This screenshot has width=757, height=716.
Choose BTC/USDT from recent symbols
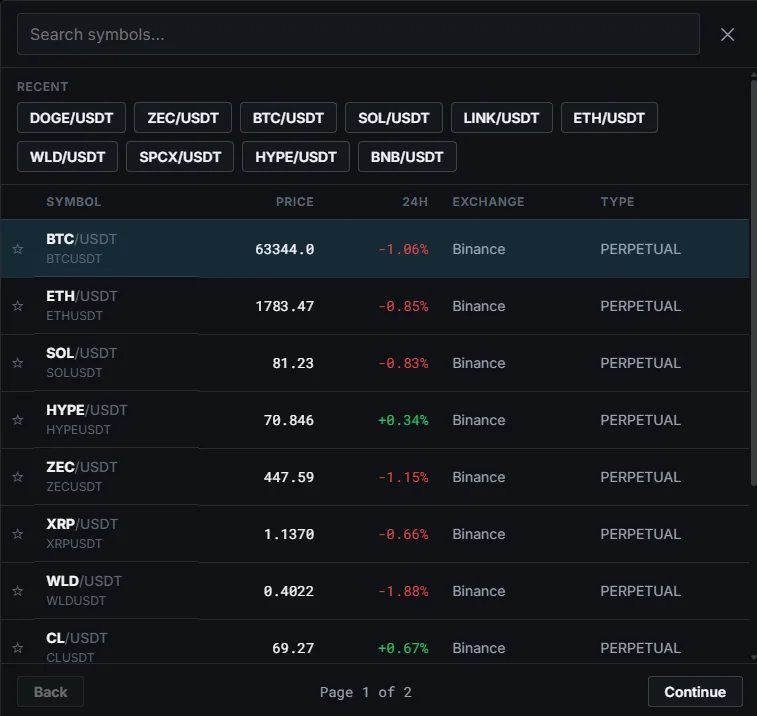(288, 117)
